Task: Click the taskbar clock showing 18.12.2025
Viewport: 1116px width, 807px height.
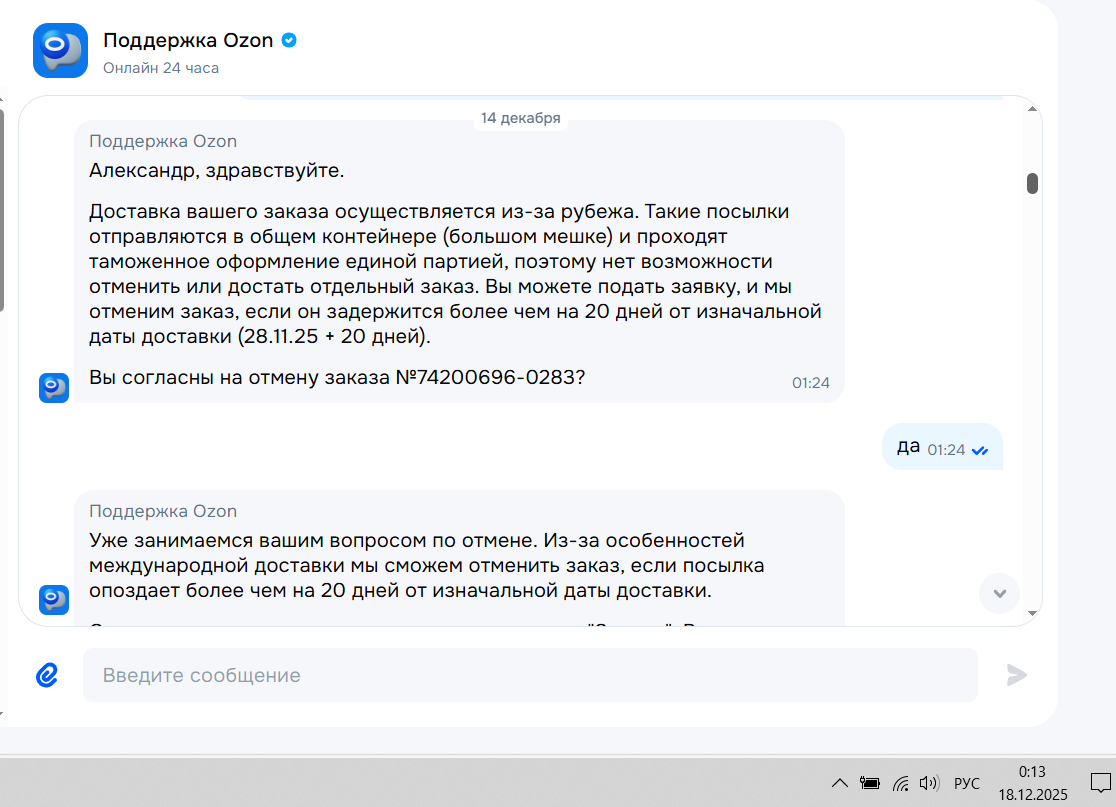Action: click(1033, 784)
